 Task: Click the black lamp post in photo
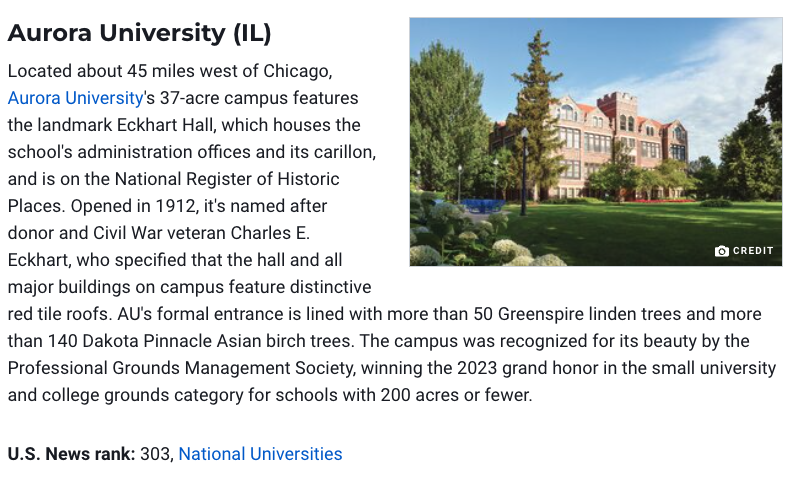tap(524, 172)
